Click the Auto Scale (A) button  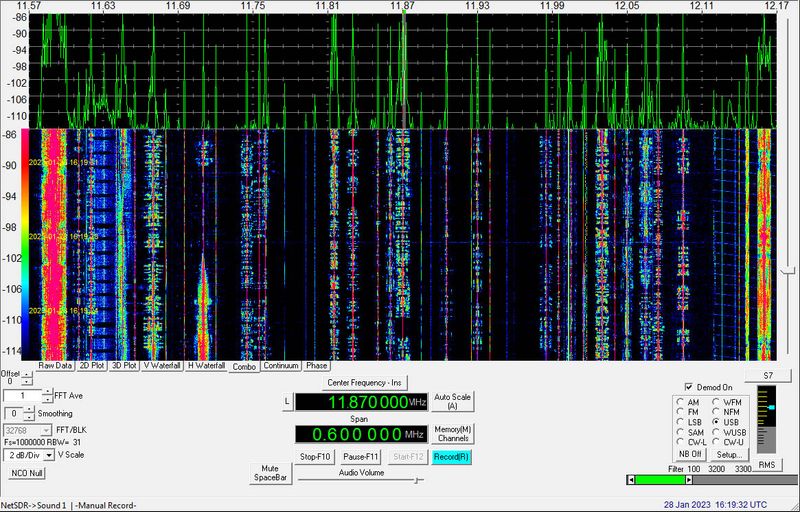[x=452, y=401]
